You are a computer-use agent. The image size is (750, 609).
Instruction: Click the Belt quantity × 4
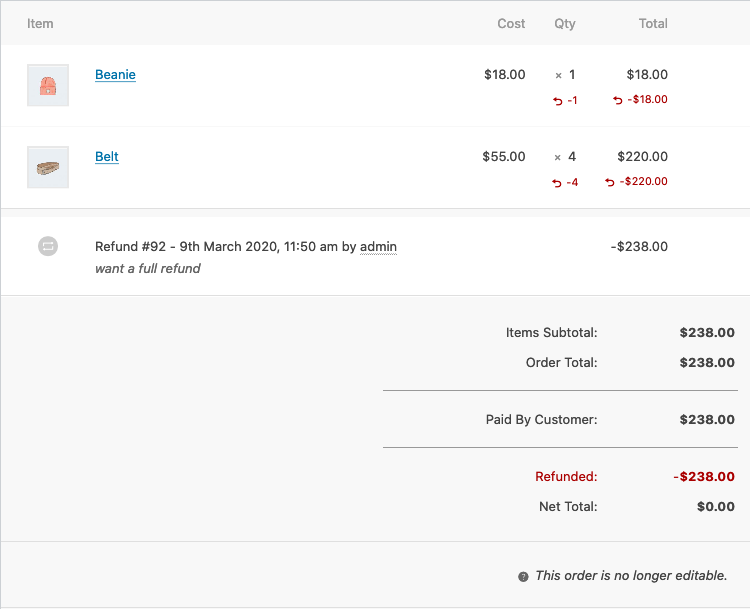point(566,157)
